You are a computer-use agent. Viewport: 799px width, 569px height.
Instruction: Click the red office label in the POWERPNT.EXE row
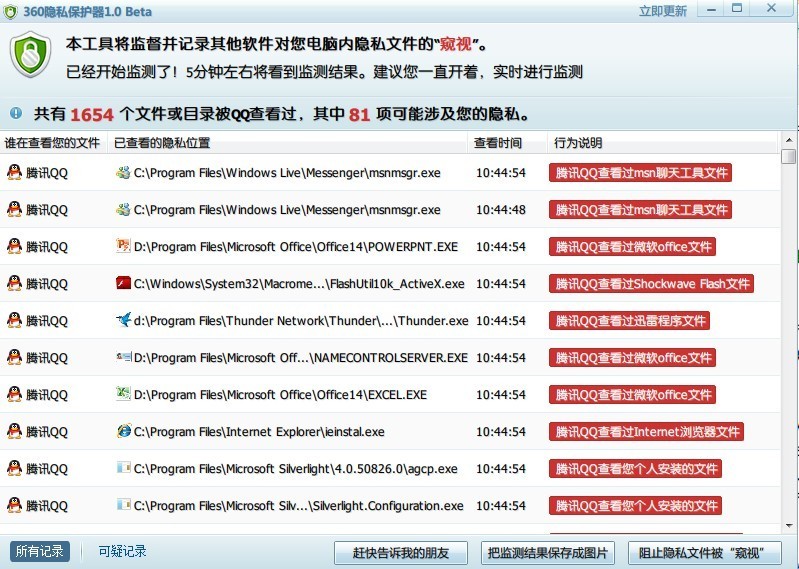(632, 247)
